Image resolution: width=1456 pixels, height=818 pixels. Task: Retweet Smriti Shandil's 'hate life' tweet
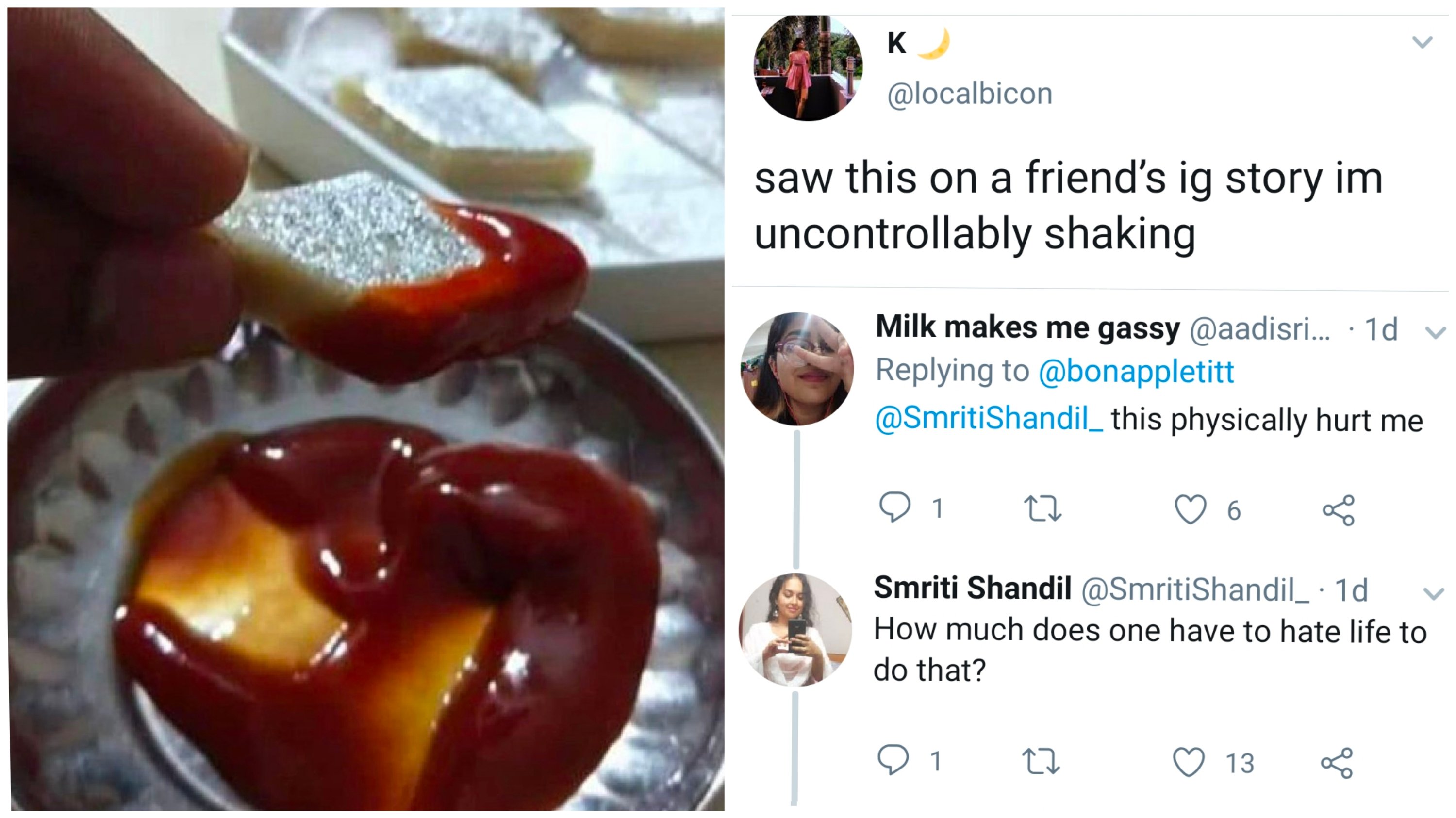(x=1041, y=761)
